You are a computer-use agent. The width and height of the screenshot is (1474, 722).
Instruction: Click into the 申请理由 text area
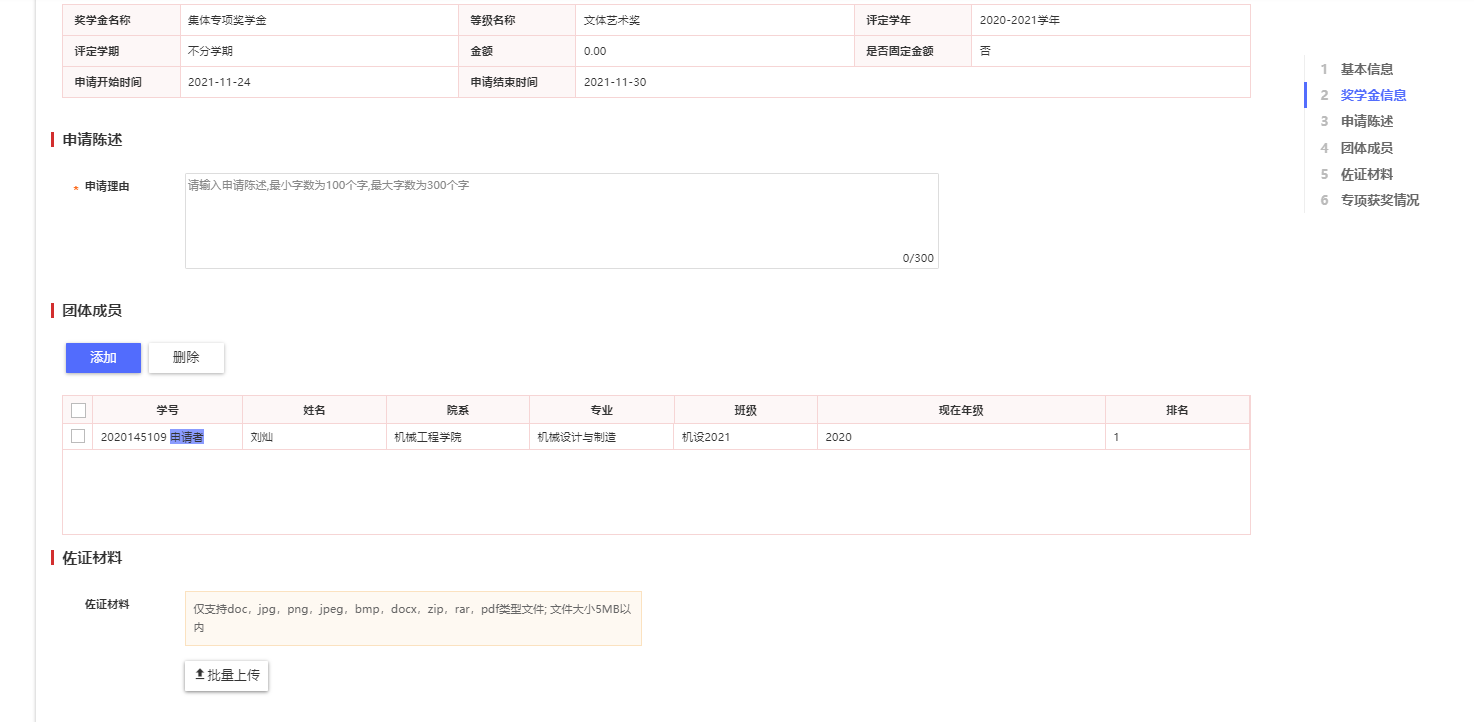coord(561,221)
